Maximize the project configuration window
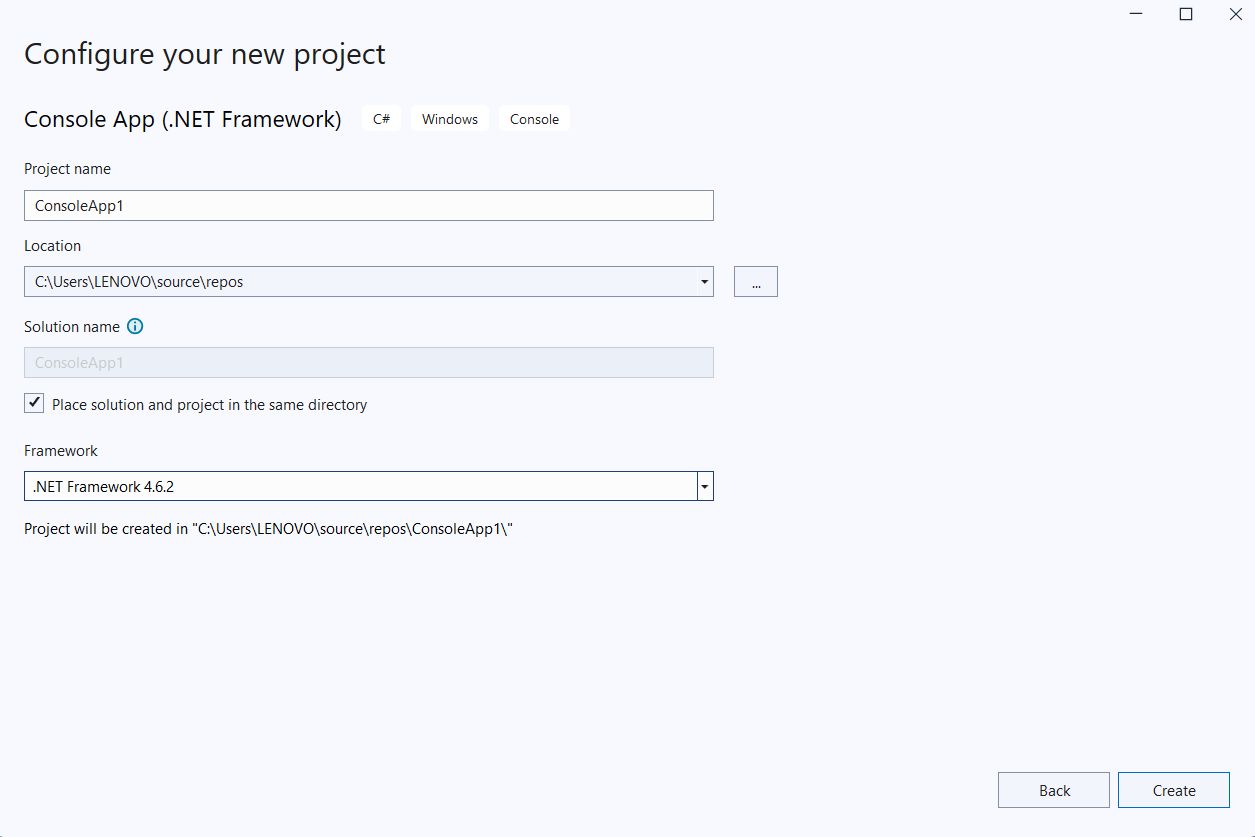Screen dimensions: 1255x837 [1185, 14]
